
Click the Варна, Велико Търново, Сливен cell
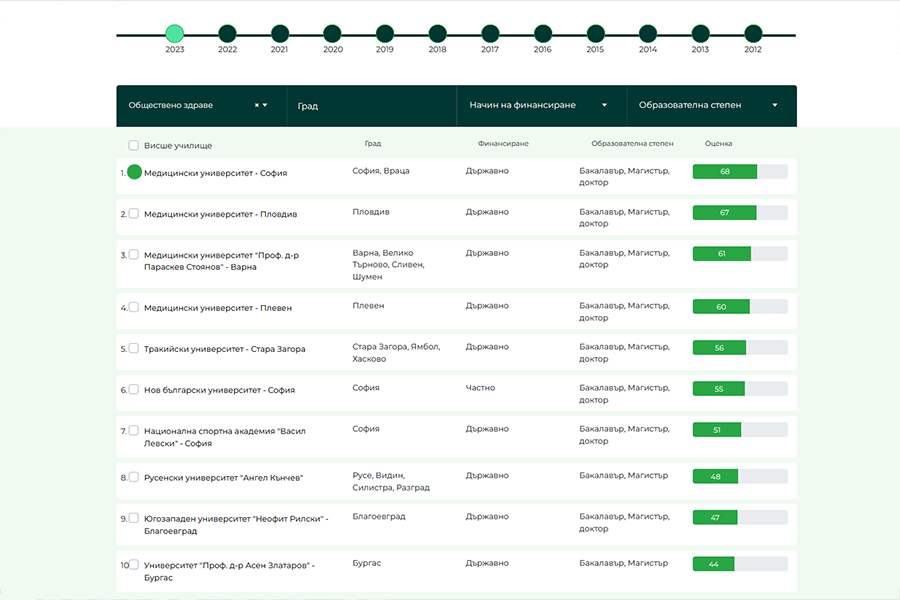click(x=389, y=265)
